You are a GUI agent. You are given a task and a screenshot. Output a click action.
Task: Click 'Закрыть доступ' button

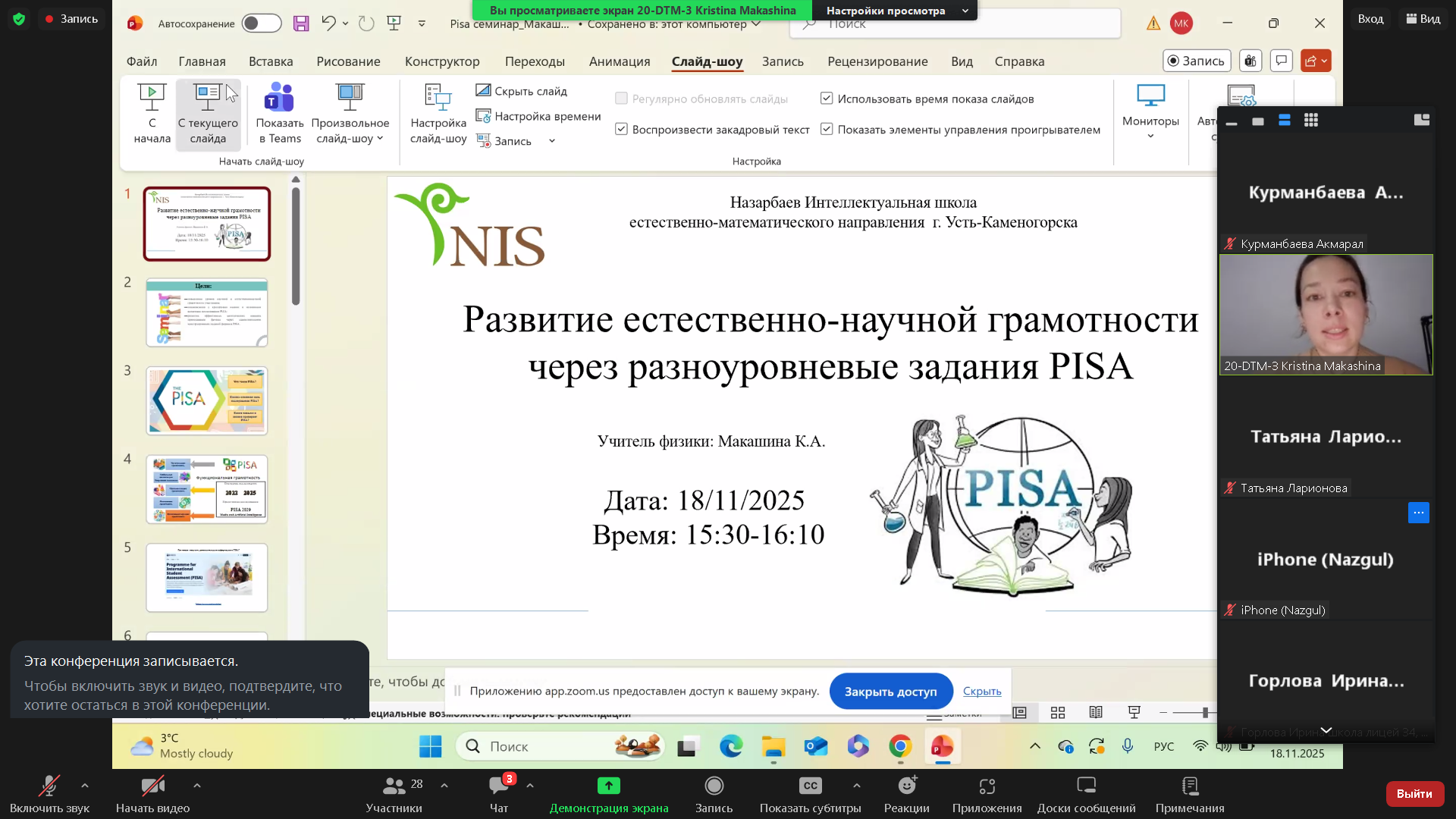(890, 691)
